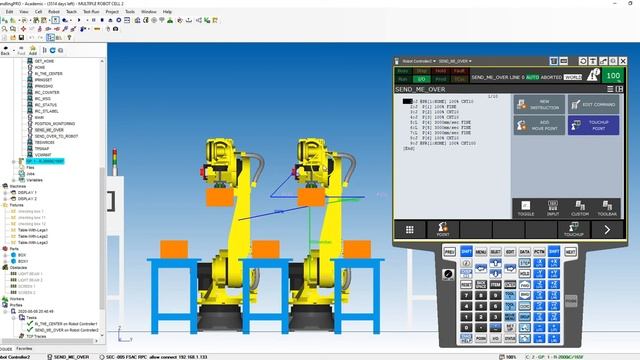The image size is (640, 360).
Task: Click the yellow measure ruler toolbar icon
Action: (x=97, y=29)
